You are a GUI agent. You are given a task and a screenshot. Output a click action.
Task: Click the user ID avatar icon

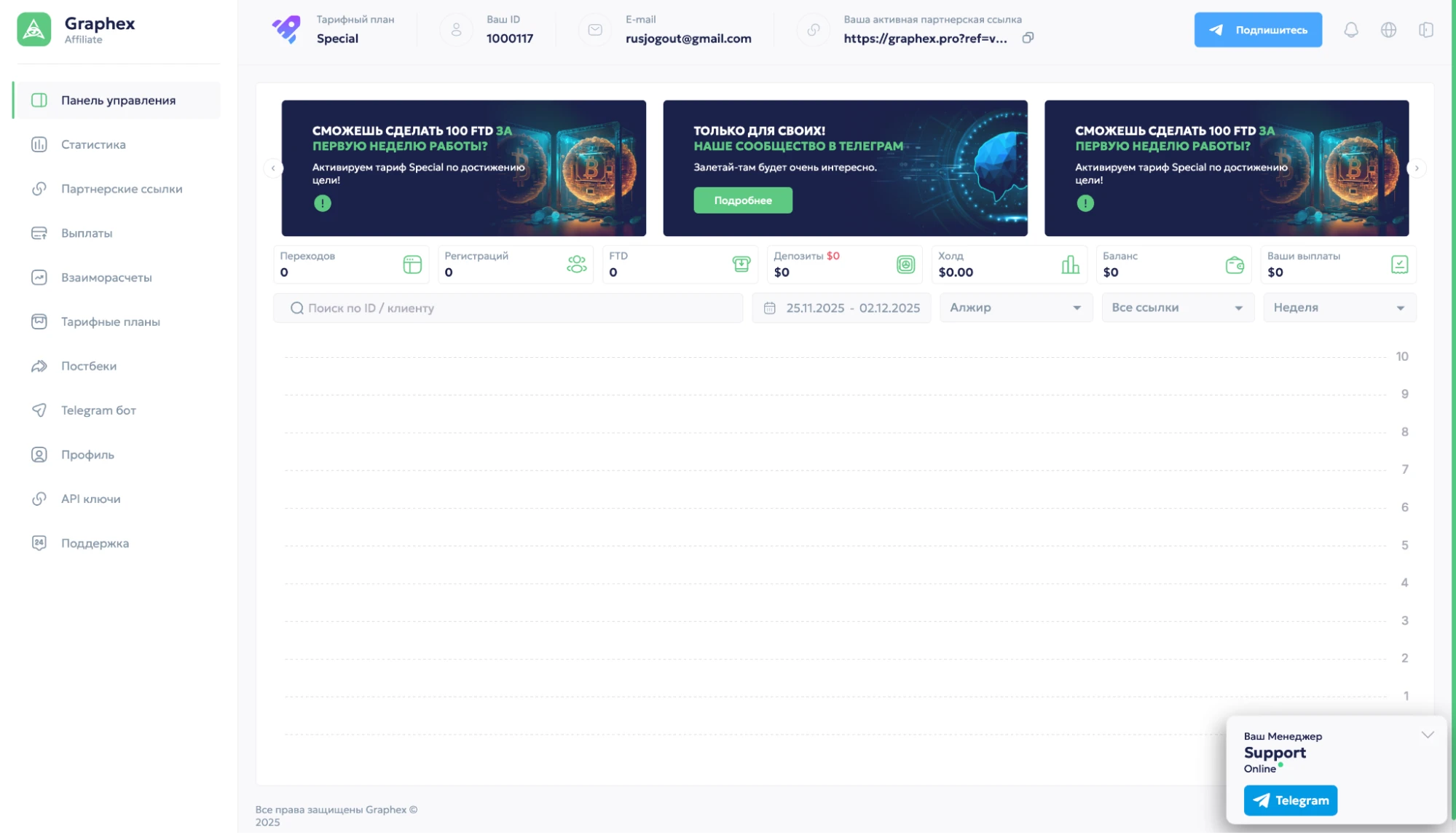click(456, 30)
